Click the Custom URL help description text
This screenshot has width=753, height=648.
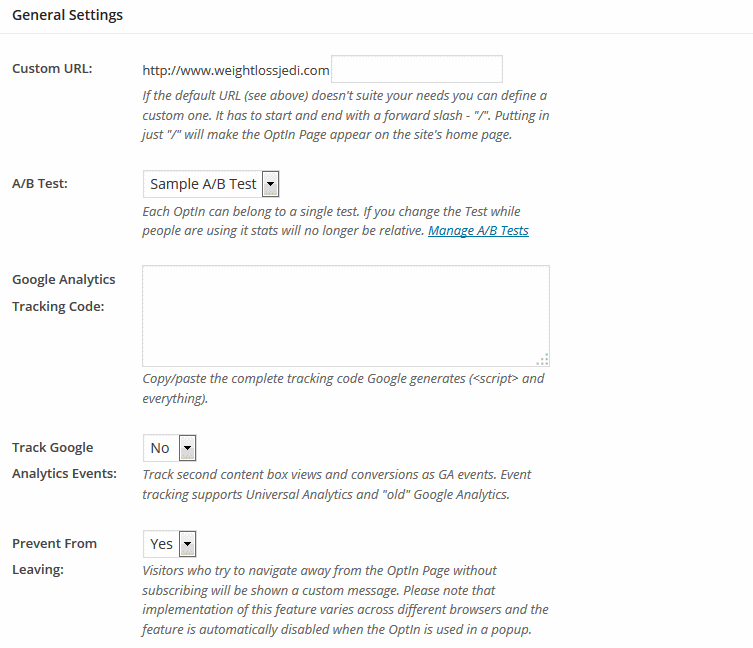[x=346, y=115]
